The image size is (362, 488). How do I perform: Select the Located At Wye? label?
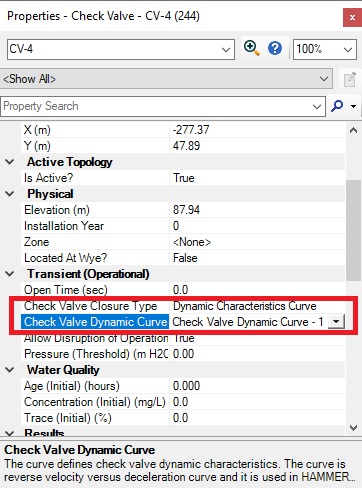[x=65, y=258]
